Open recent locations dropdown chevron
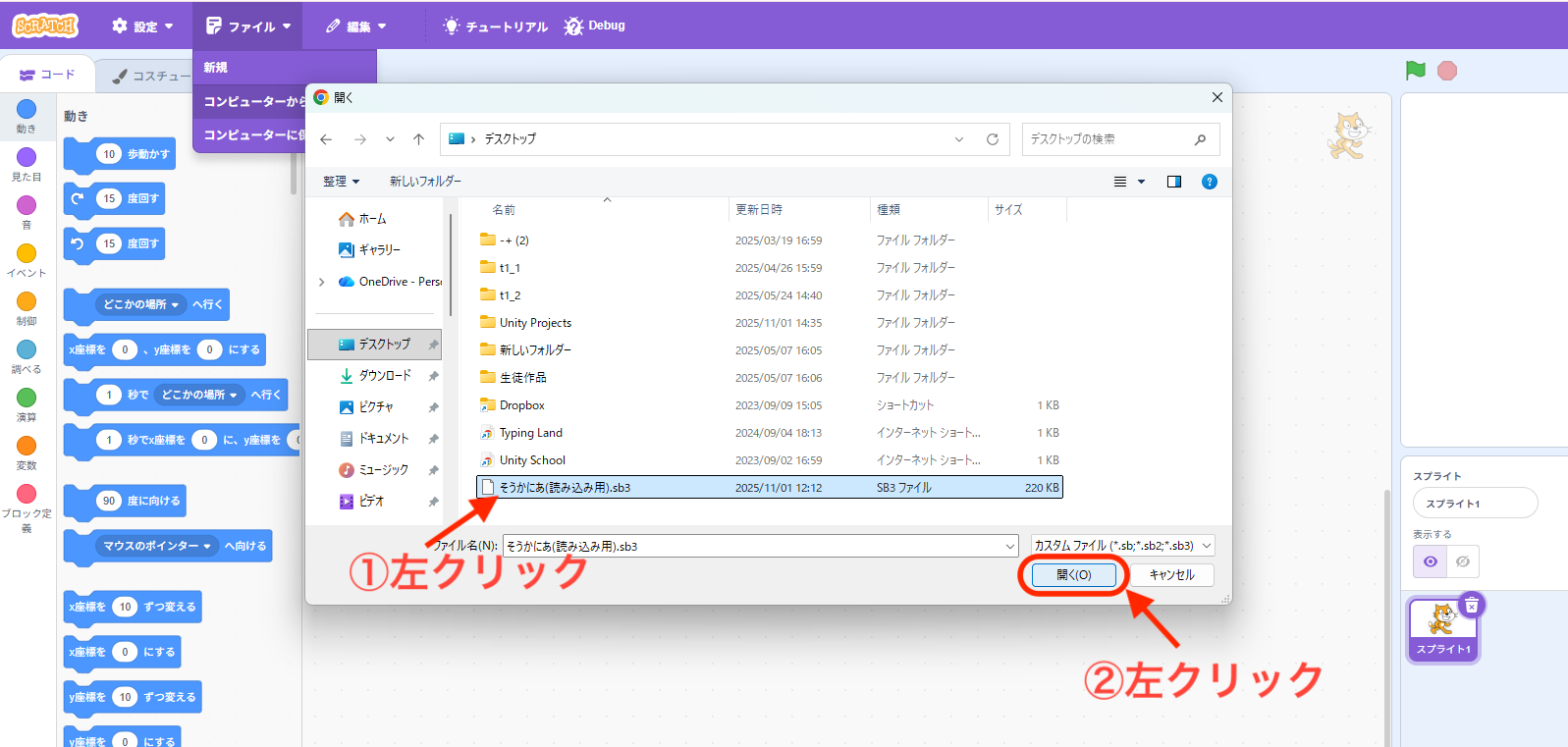The image size is (1568, 747). click(390, 139)
